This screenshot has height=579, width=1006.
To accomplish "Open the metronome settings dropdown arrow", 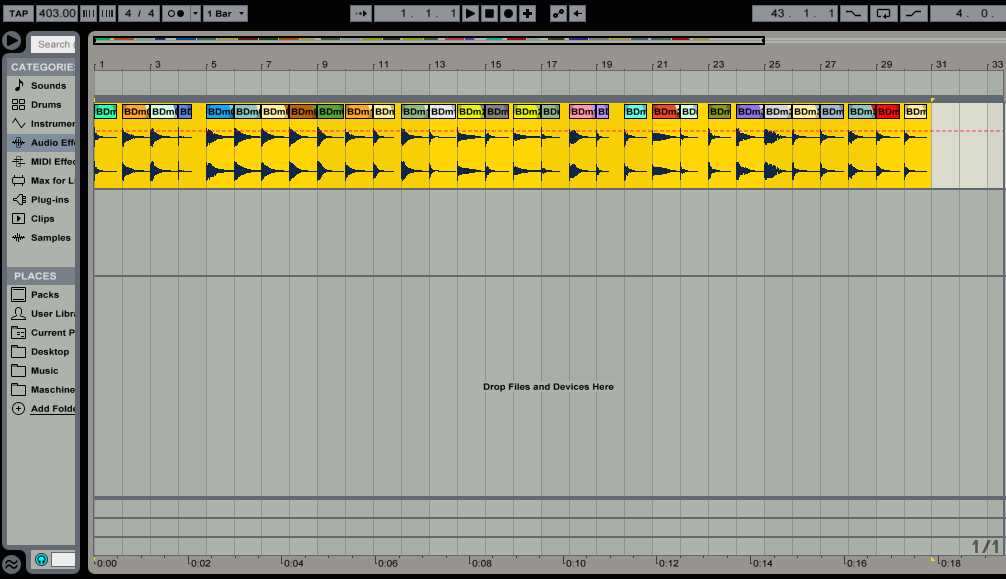I will click(195, 13).
